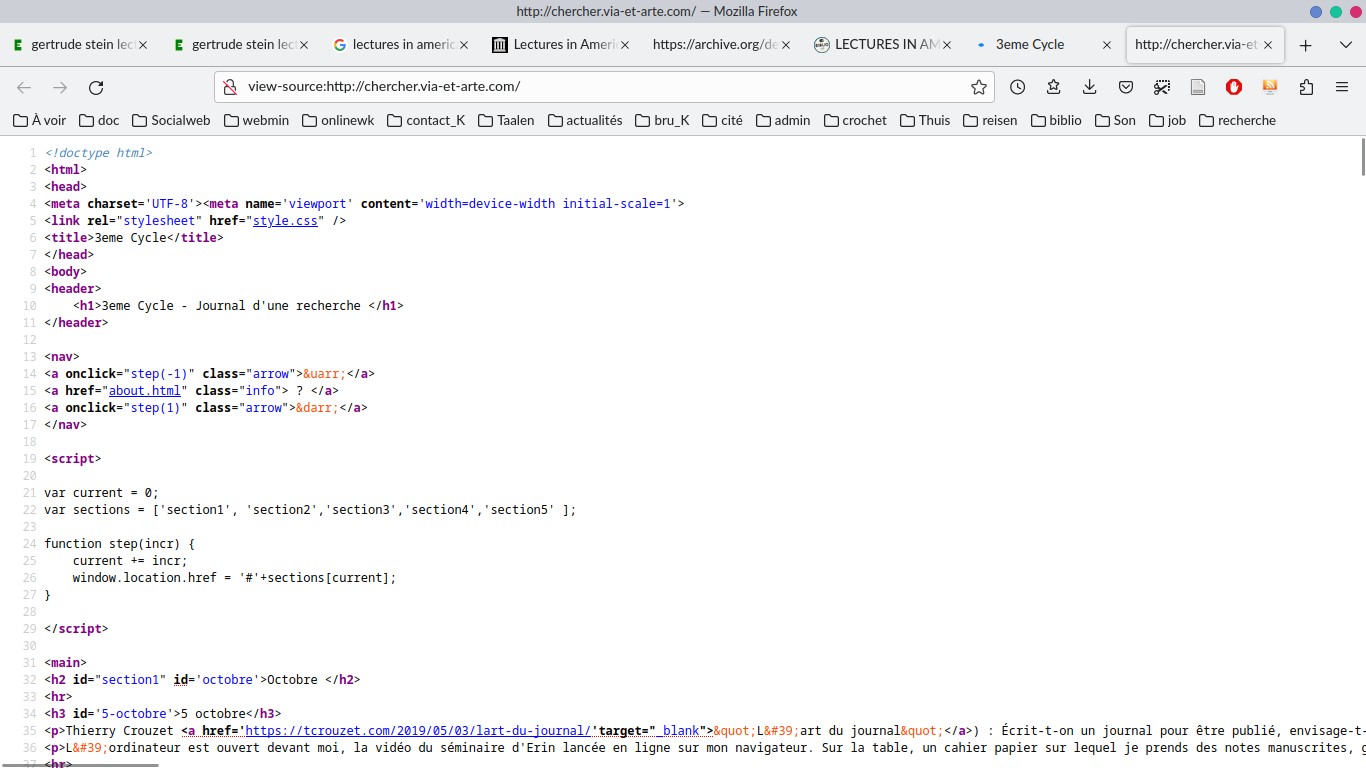Click the orange RSS feed icon
The width and height of the screenshot is (1366, 768).
1270,87
